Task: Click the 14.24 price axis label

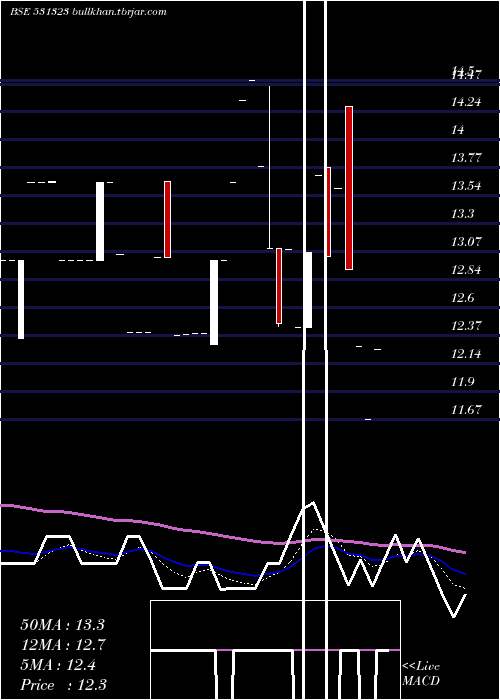Action: point(466,102)
